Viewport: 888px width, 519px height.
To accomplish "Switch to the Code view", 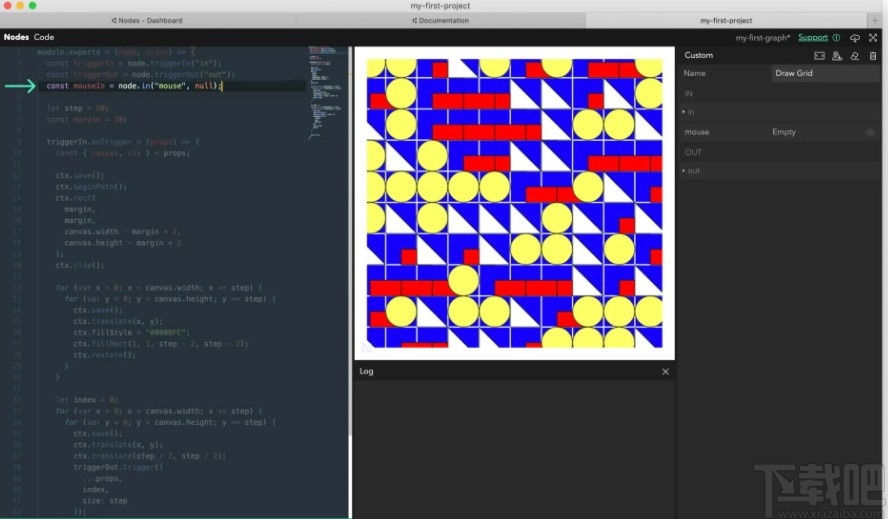I will tap(44, 37).
